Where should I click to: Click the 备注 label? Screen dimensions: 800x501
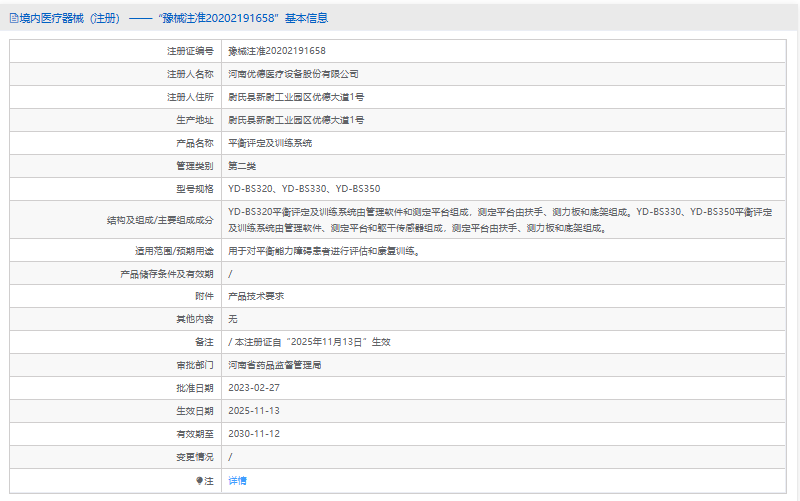(x=204, y=342)
